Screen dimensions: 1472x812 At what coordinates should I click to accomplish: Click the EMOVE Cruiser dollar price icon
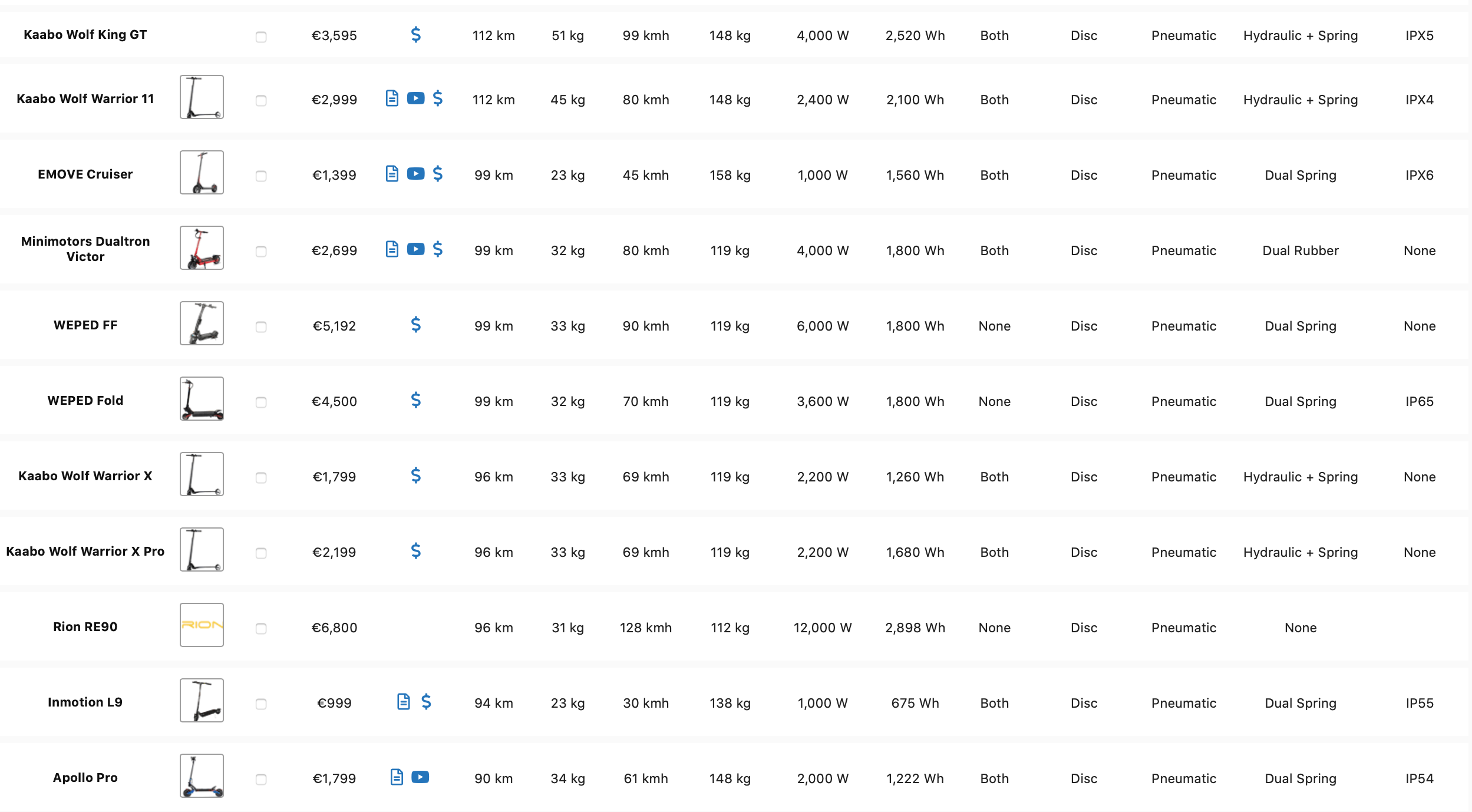tap(437, 174)
